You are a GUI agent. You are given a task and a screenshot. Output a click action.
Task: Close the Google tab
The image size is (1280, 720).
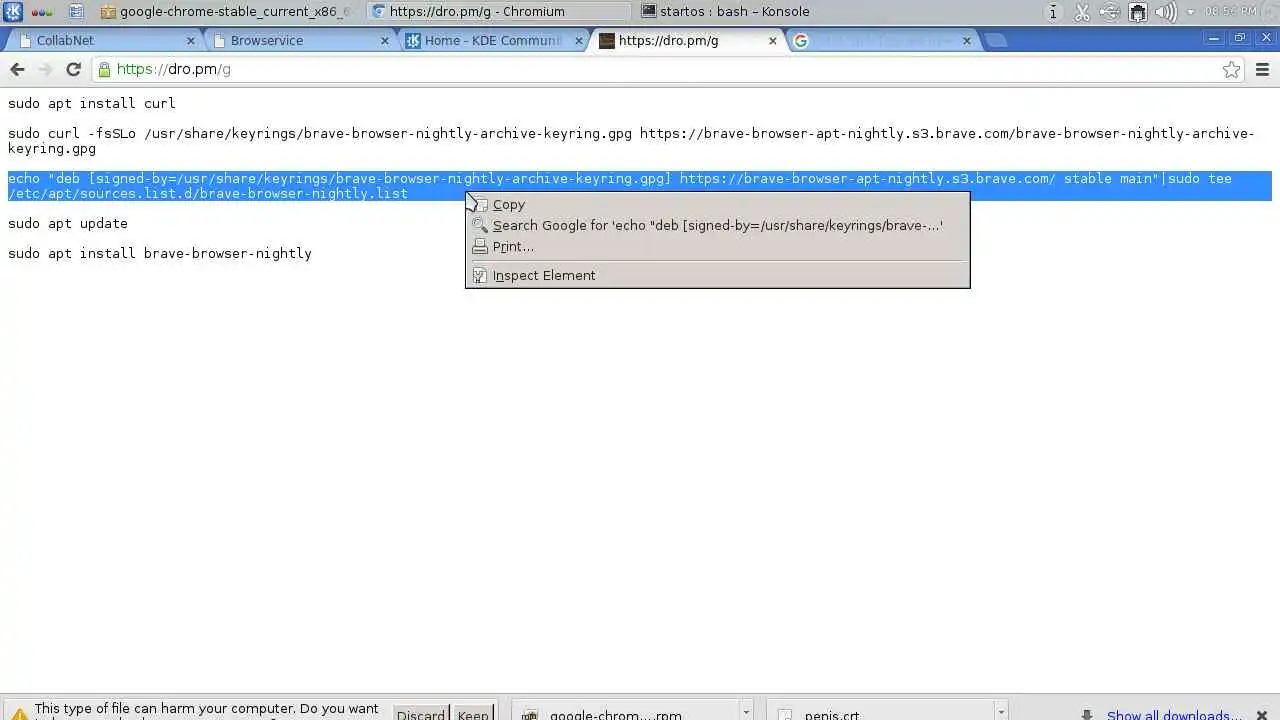pos(967,41)
